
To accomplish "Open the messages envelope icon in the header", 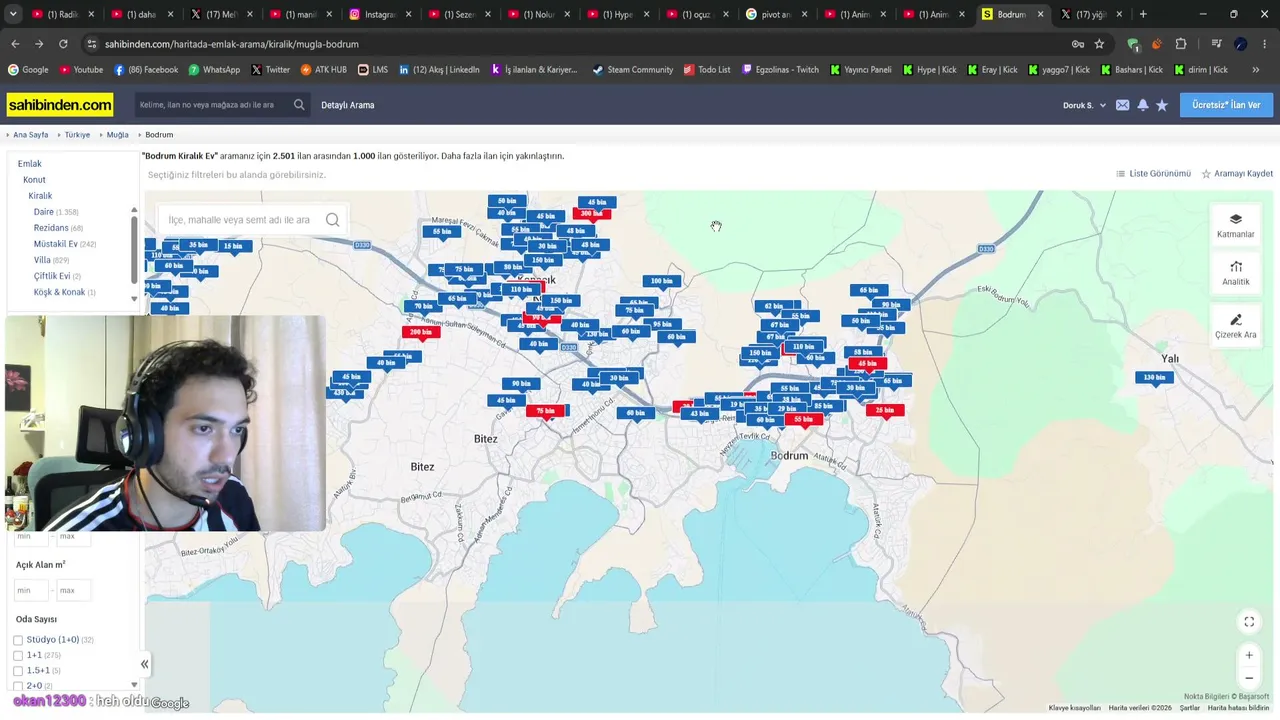I will [x=1123, y=105].
